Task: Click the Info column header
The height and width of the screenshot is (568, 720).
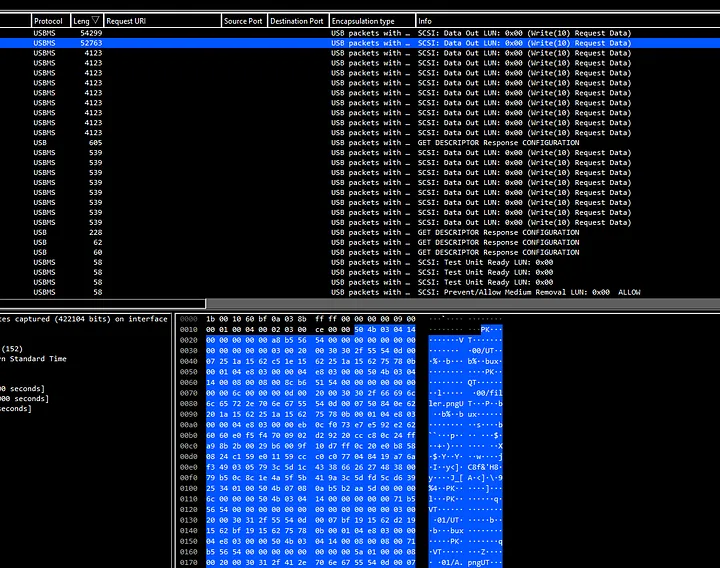Action: 568,21
